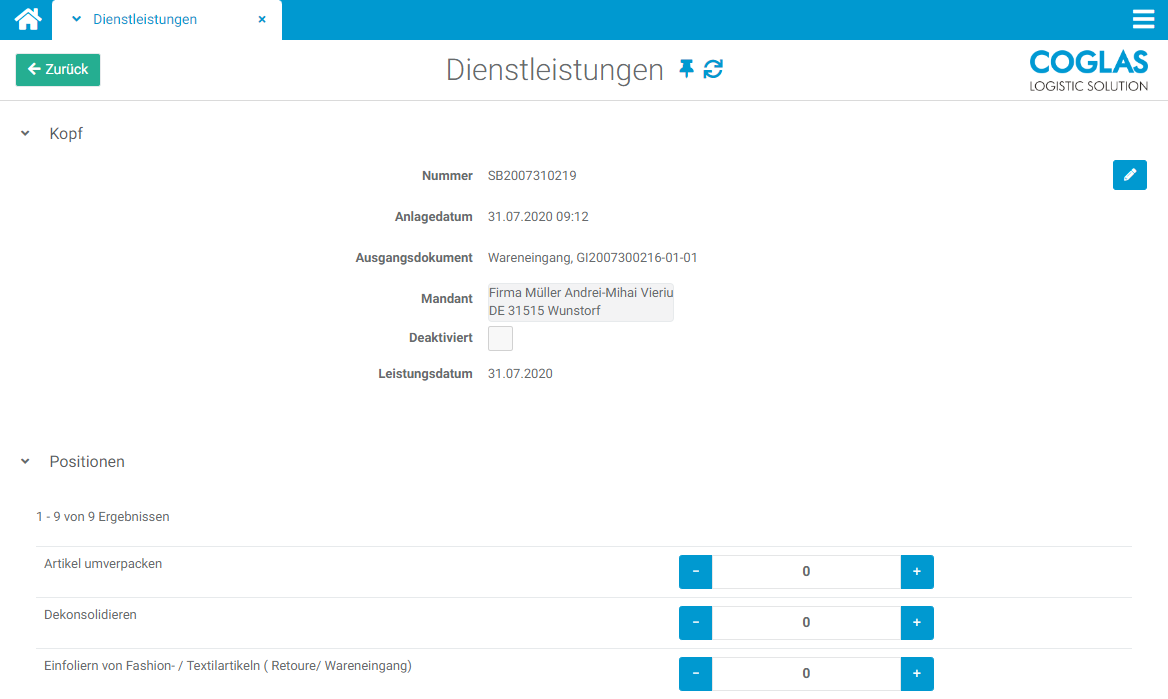
Task: Click the COGLAS logo
Action: (1088, 70)
